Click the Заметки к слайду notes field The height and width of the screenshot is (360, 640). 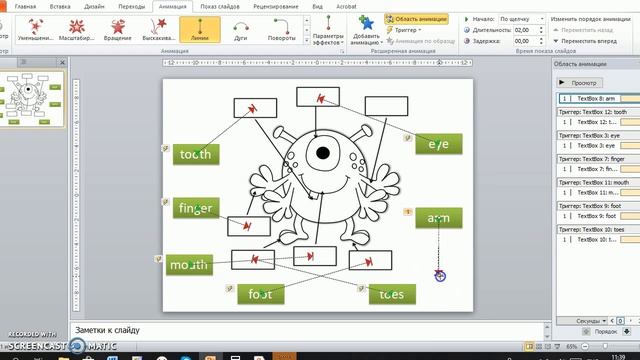pyautogui.click(x=306, y=330)
